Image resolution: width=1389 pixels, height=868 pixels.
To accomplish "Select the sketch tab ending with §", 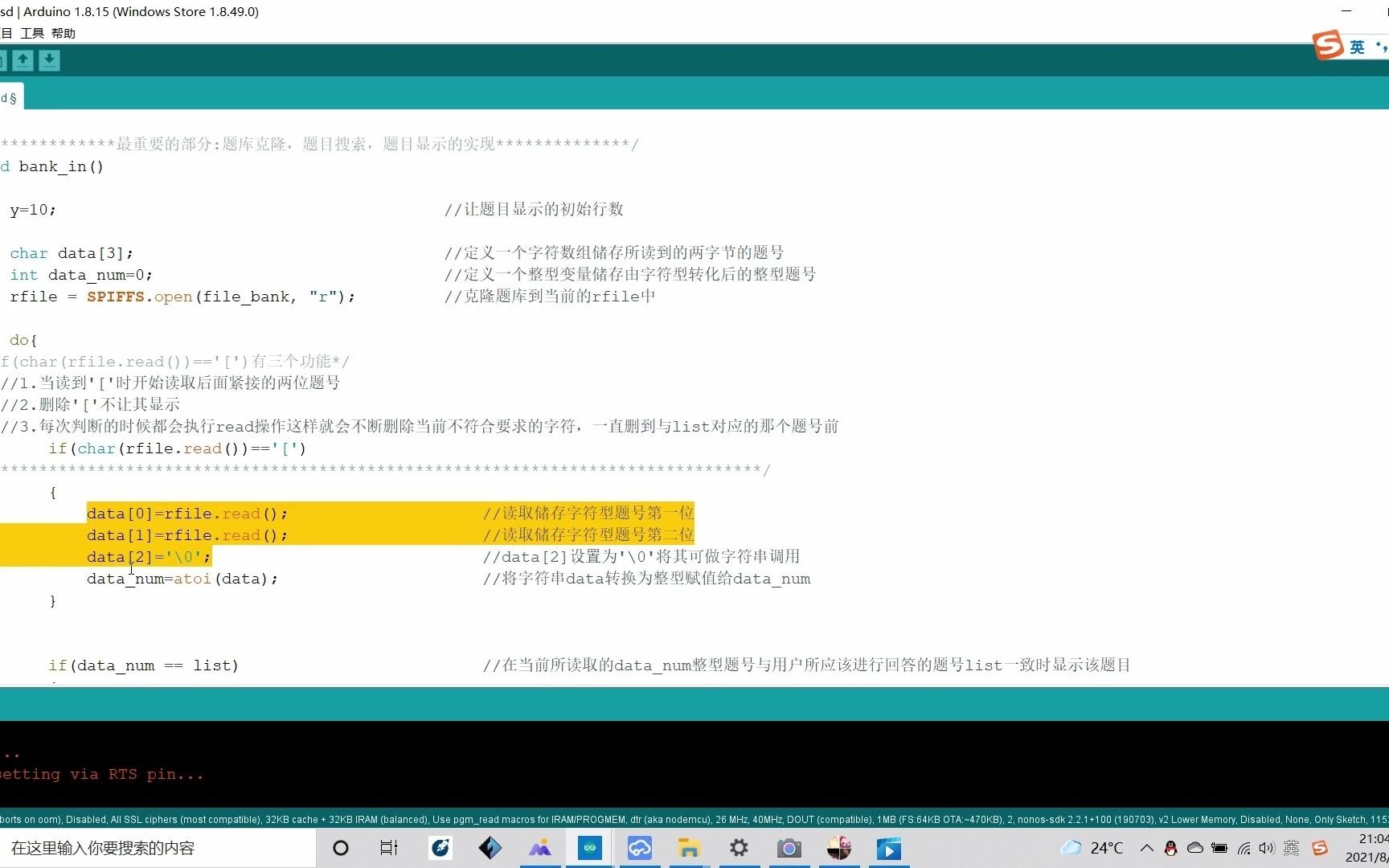I will pos(10,97).
